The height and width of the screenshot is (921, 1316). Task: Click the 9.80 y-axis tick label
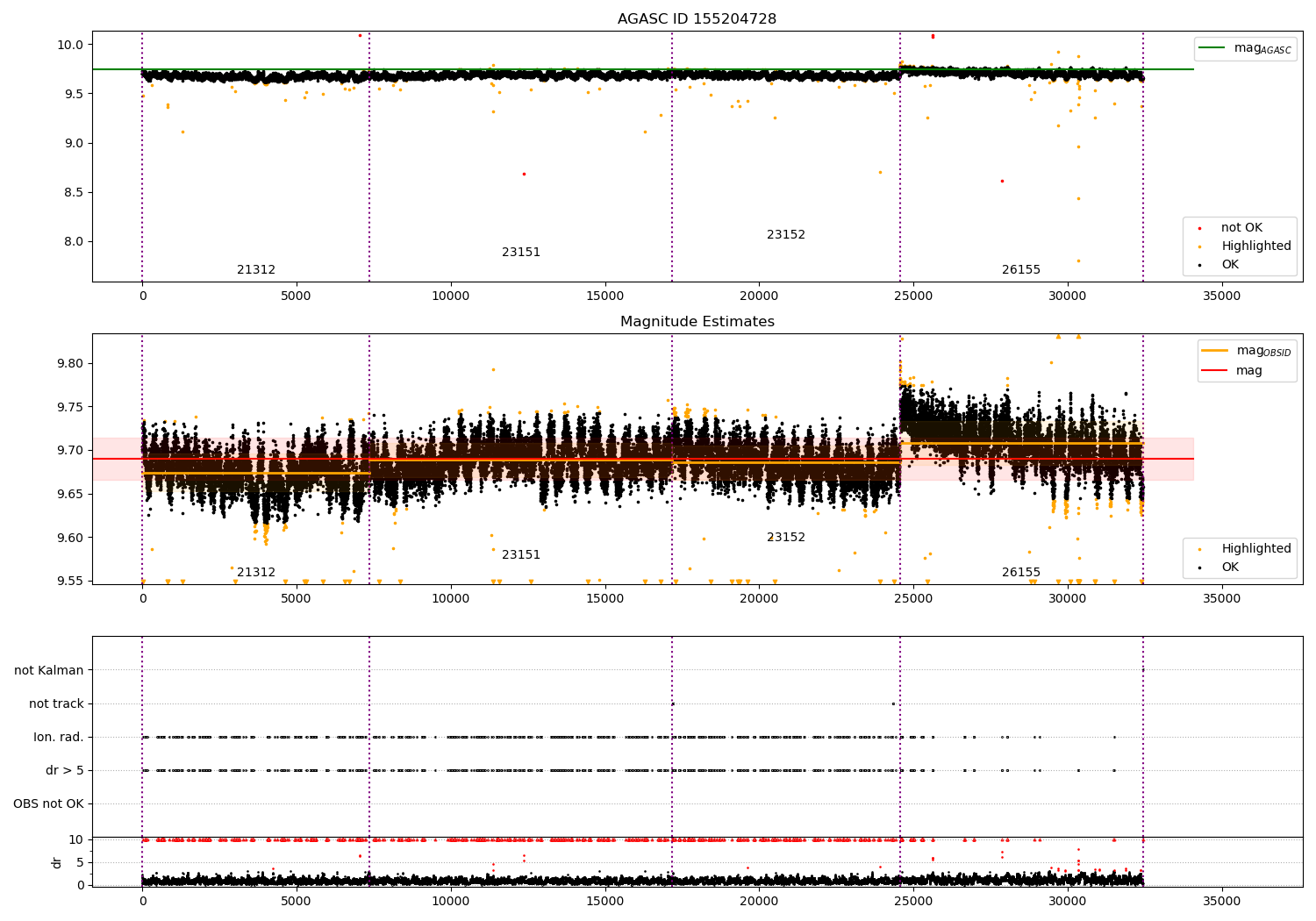pos(72,363)
